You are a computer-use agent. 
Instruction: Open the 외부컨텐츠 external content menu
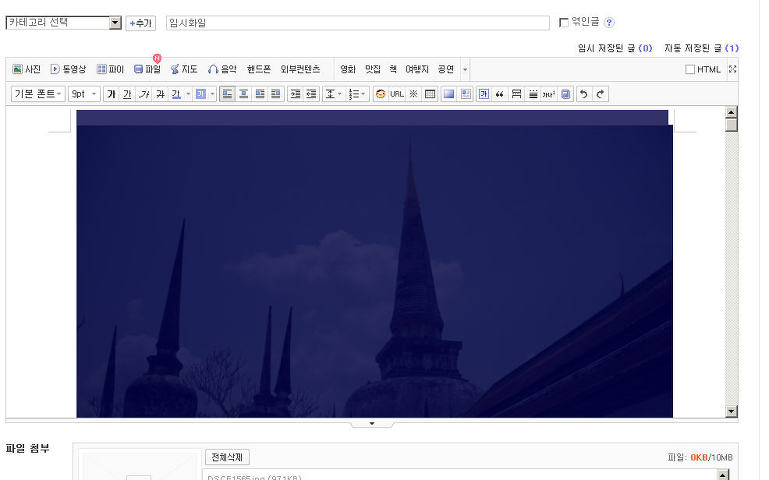(x=300, y=69)
